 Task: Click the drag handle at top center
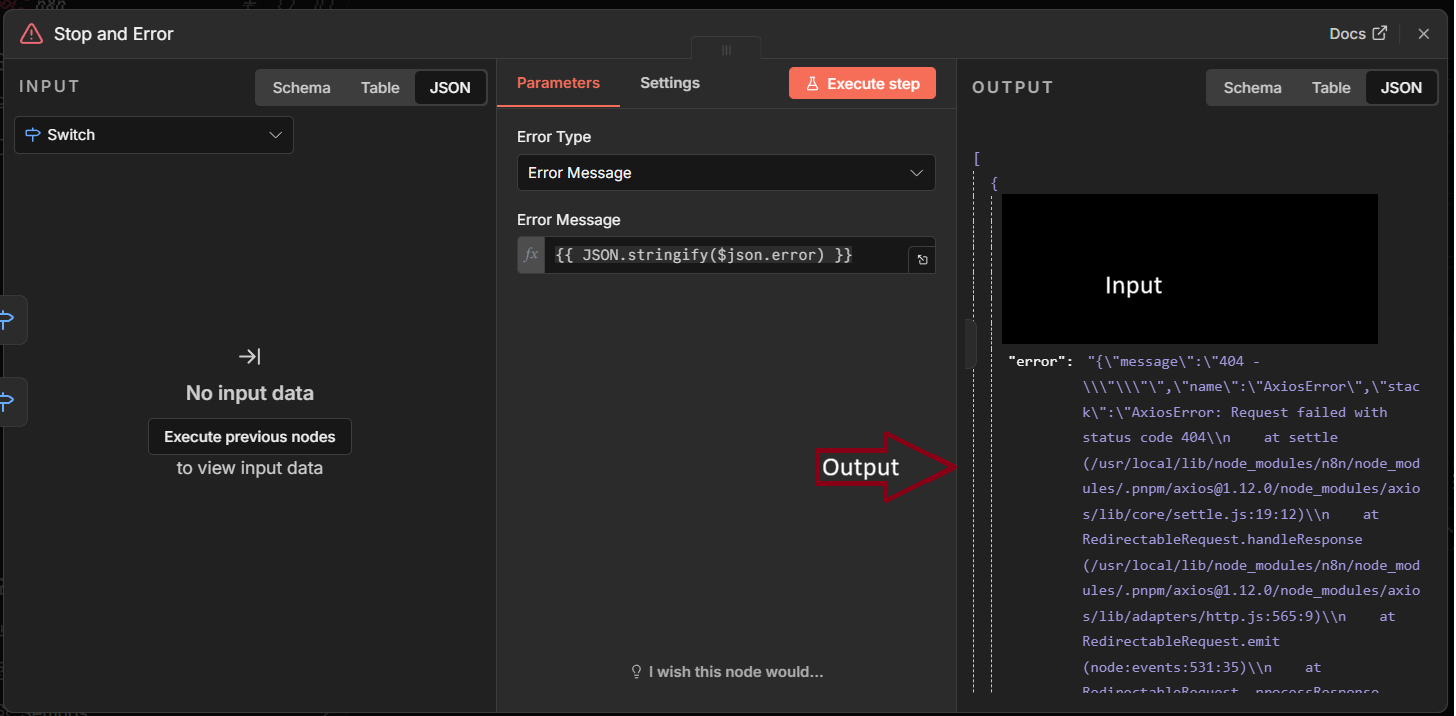pos(726,50)
